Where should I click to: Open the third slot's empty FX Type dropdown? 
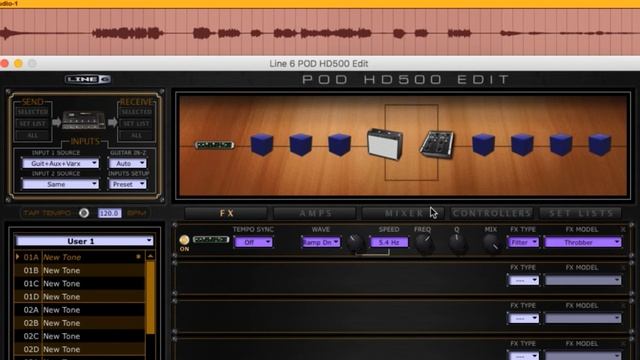pyautogui.click(x=523, y=318)
